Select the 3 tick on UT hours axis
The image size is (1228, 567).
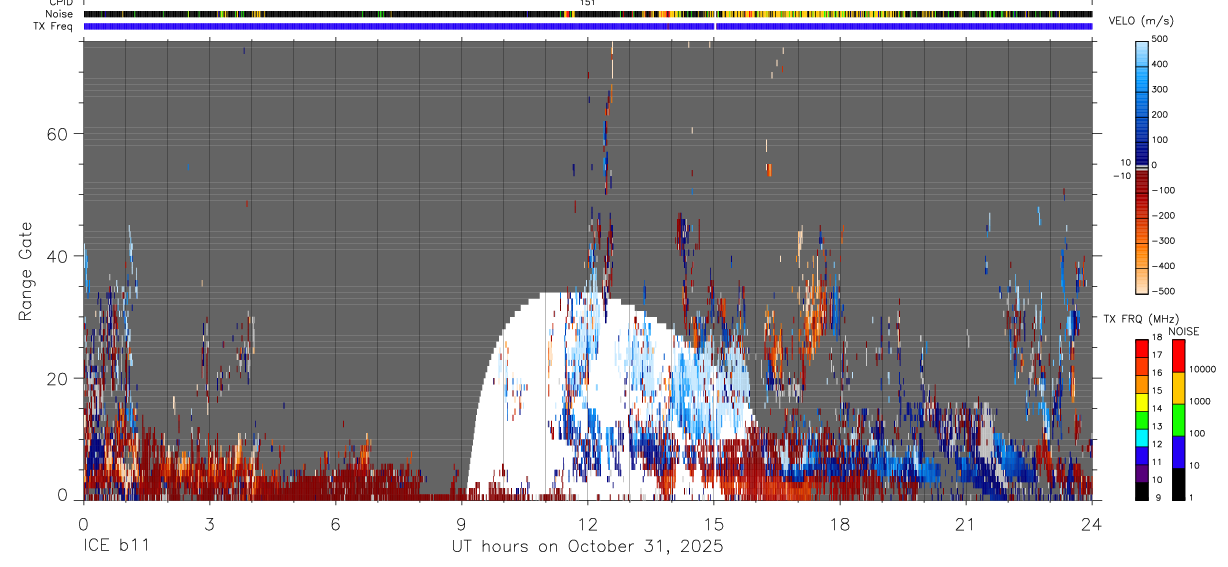click(x=209, y=524)
